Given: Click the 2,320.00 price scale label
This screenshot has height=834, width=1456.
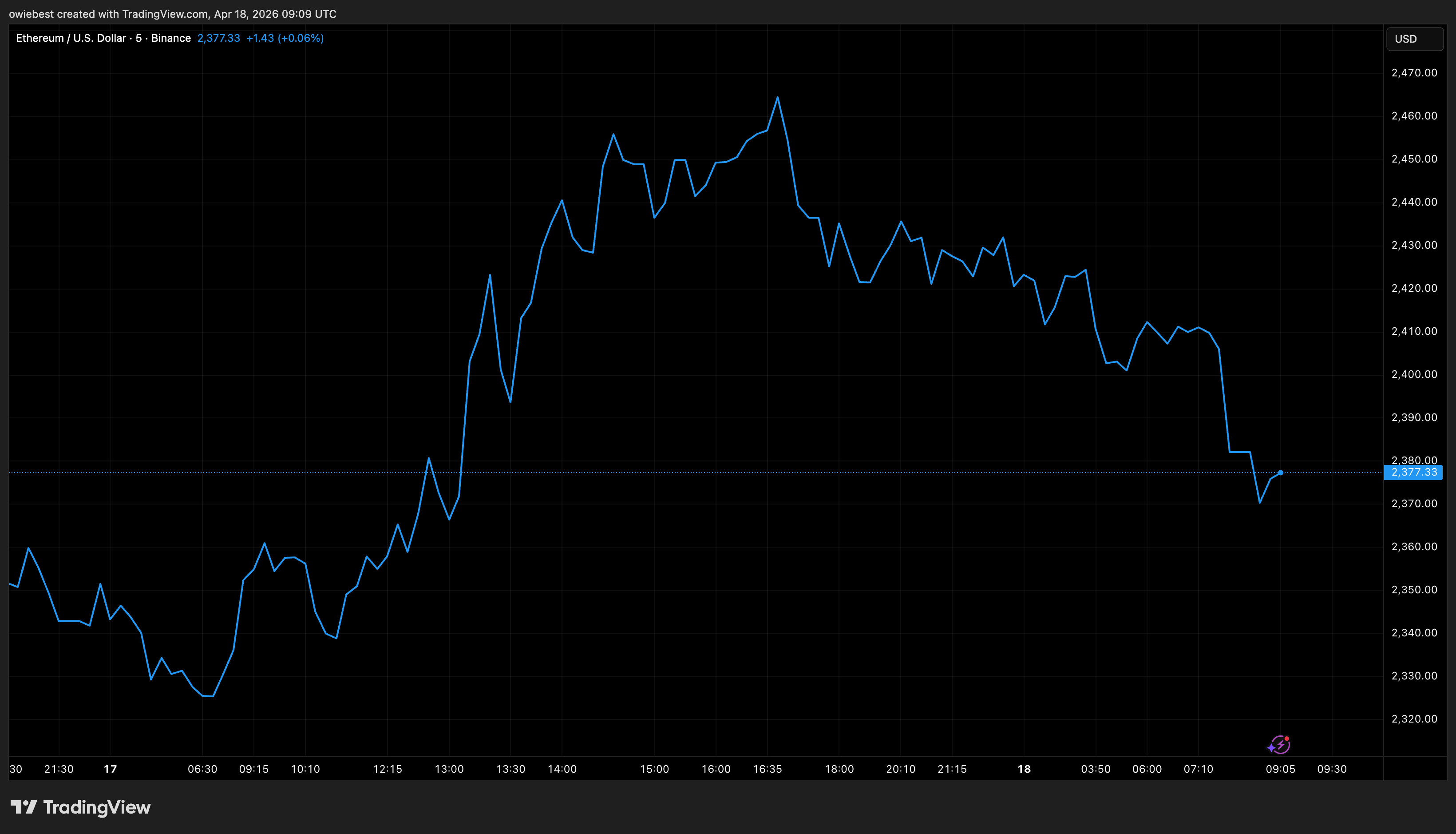Looking at the screenshot, I should tap(1414, 719).
